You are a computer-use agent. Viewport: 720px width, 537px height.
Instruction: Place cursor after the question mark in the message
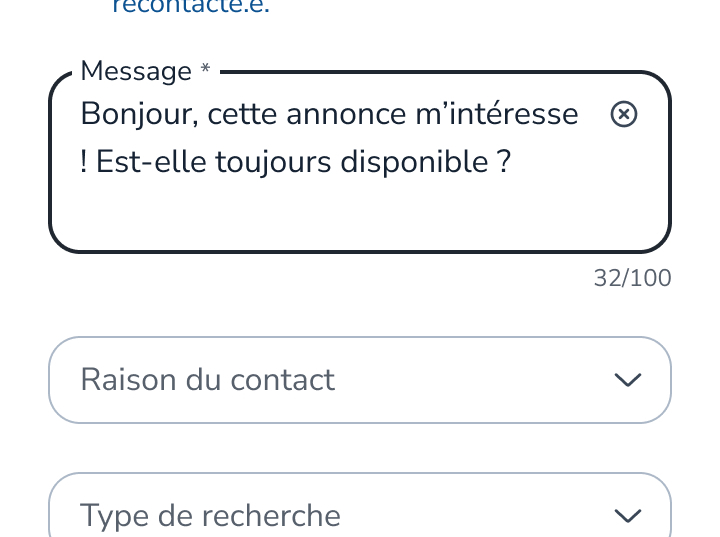(513, 161)
